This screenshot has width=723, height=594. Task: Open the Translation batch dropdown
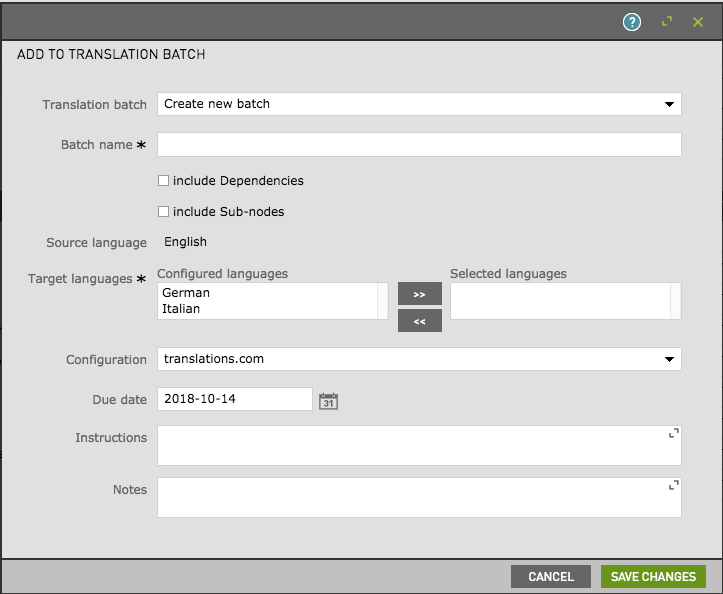[419, 104]
